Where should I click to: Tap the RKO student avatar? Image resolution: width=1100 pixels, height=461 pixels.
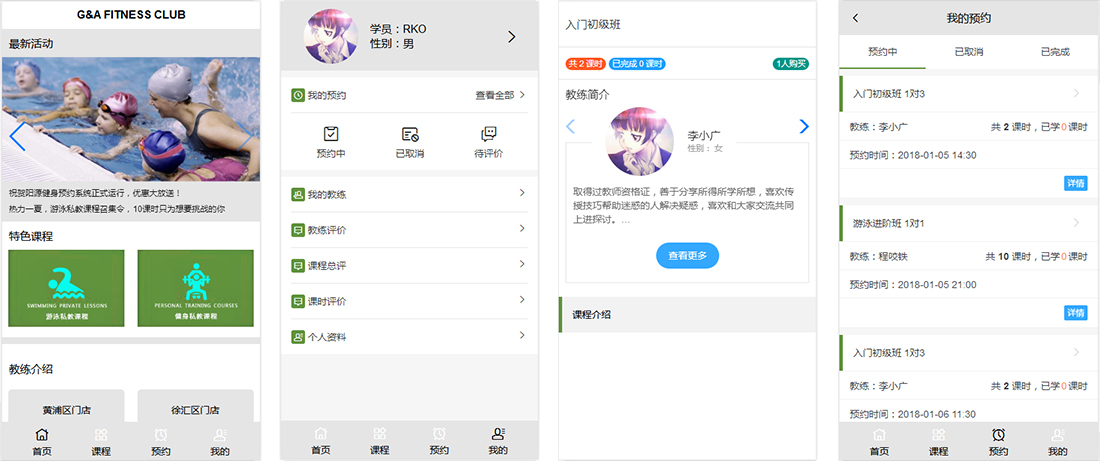332,37
